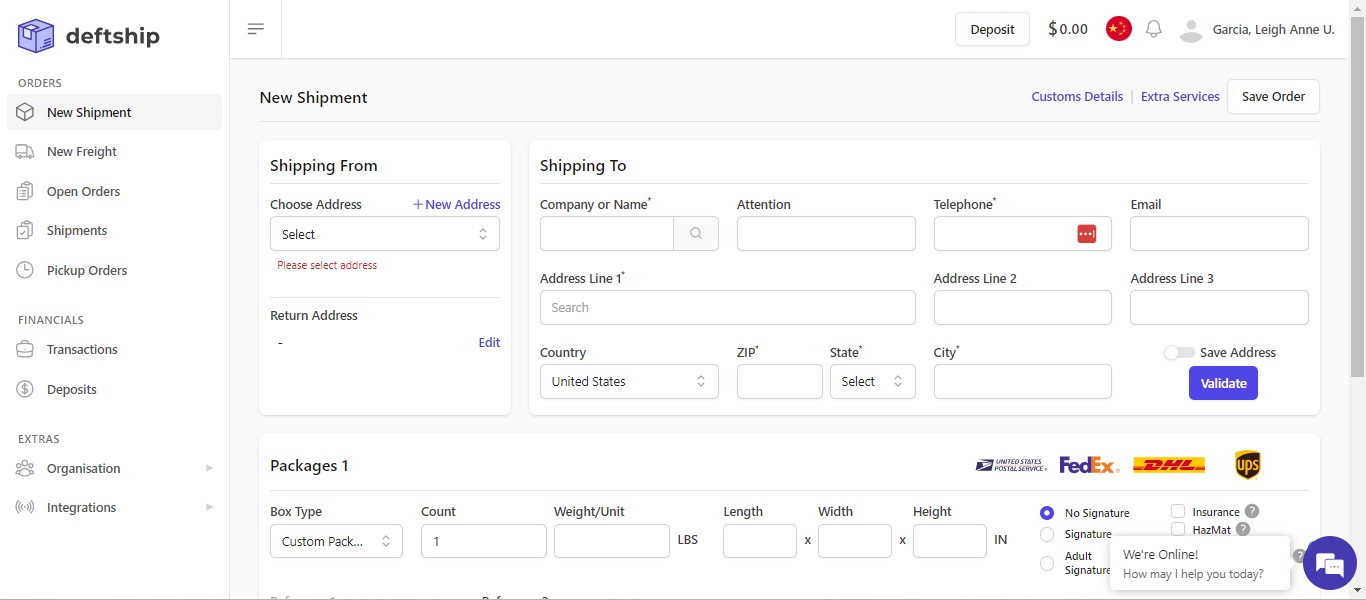Image resolution: width=1366 pixels, height=600 pixels.
Task: Open the Country dropdown showing United States
Action: (628, 382)
